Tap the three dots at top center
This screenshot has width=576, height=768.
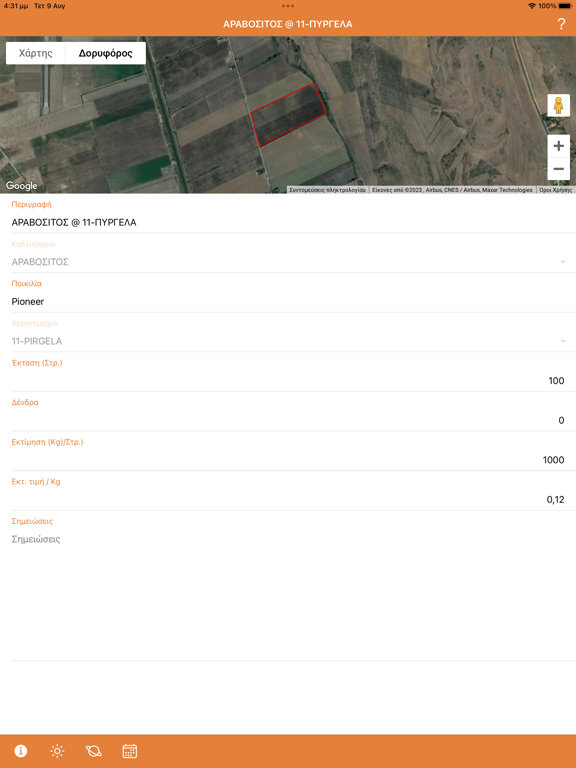coord(288,6)
